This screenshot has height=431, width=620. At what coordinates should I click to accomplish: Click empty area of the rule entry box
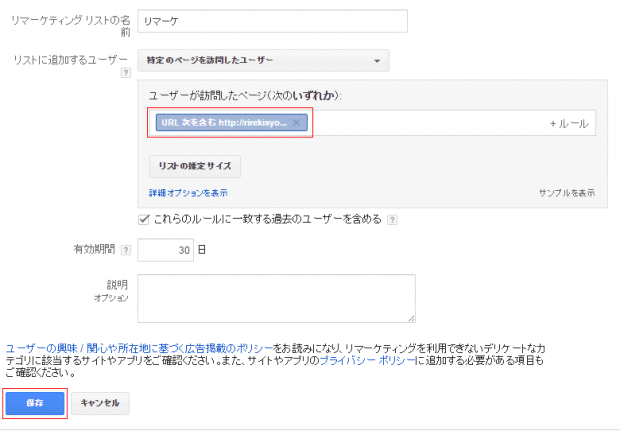(x=420, y=123)
